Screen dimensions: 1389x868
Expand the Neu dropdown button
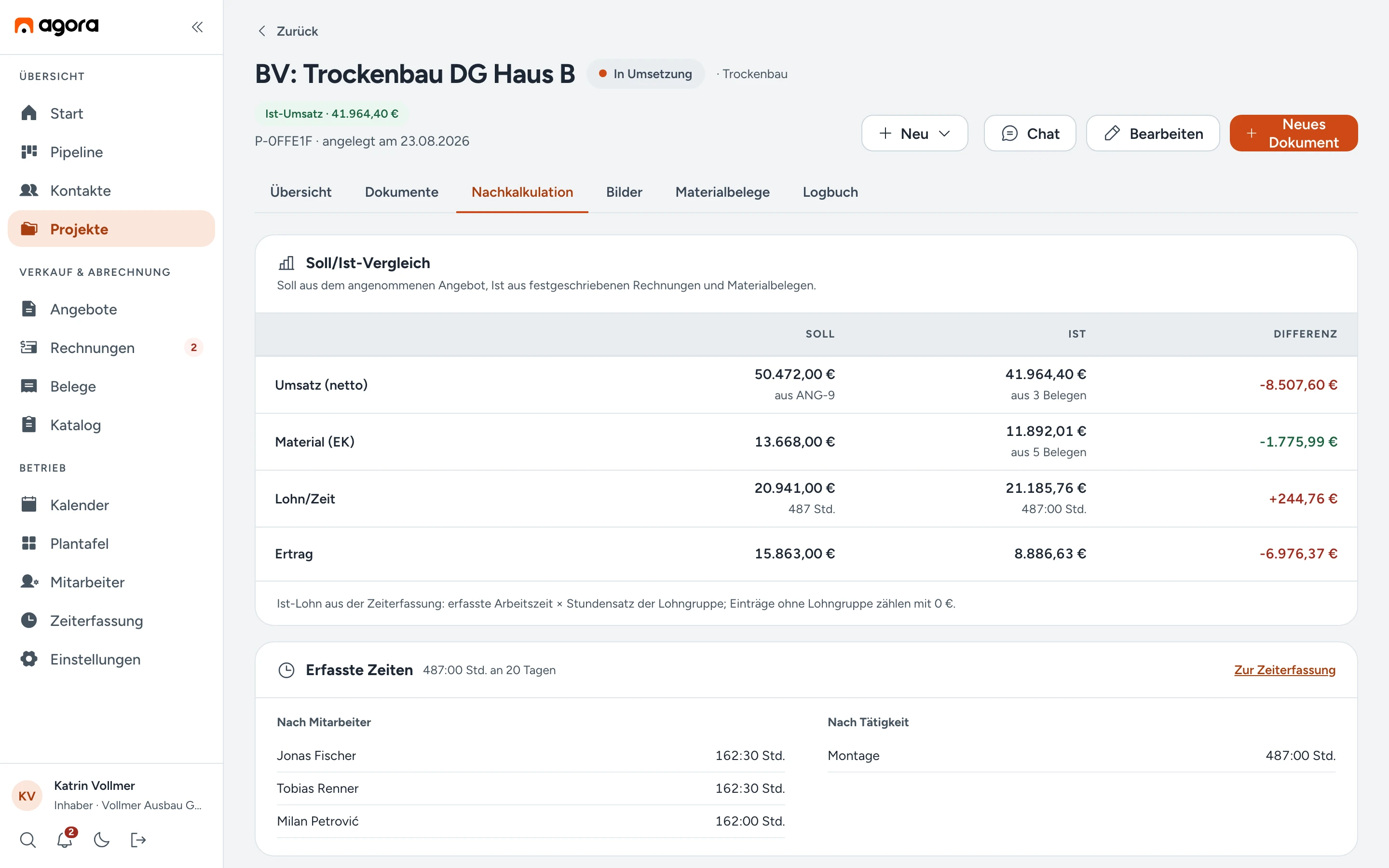click(x=914, y=133)
